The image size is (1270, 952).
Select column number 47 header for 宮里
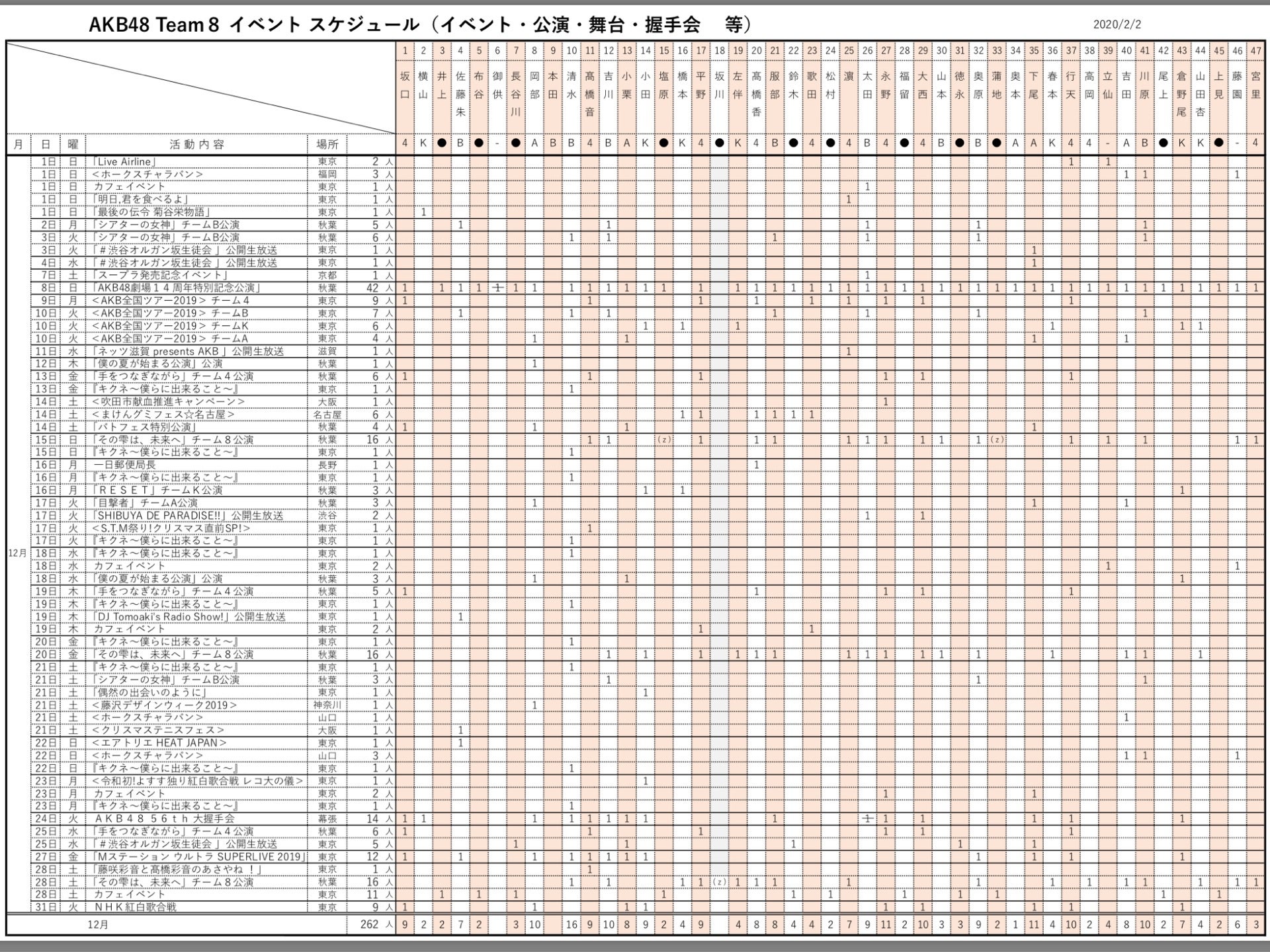pos(1256,50)
